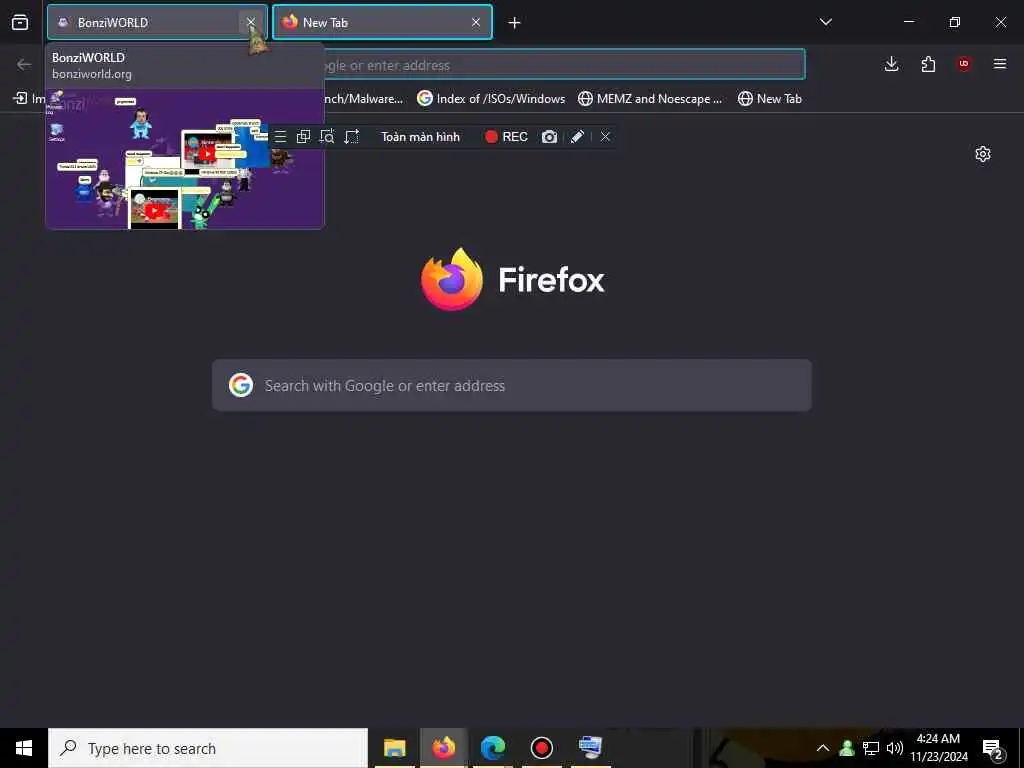Screen dimensions: 1024x768
Task: Open the bookmark ending in nch/Malware
Action: click(x=364, y=99)
